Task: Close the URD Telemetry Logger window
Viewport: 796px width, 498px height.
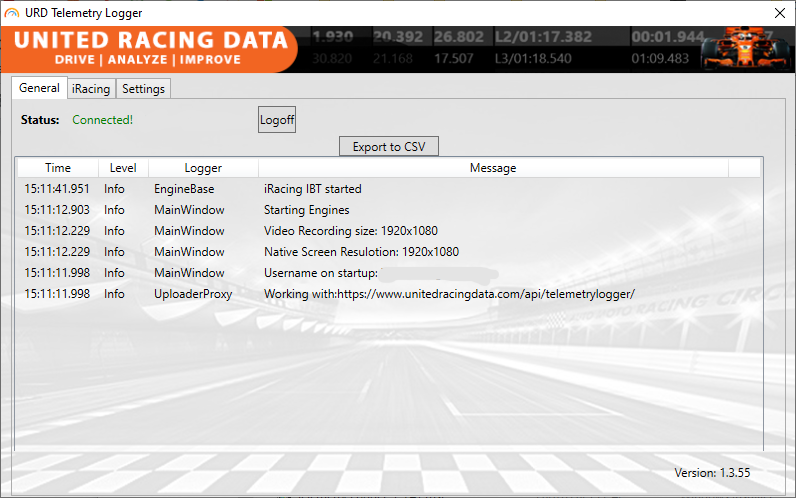Action: 780,13
